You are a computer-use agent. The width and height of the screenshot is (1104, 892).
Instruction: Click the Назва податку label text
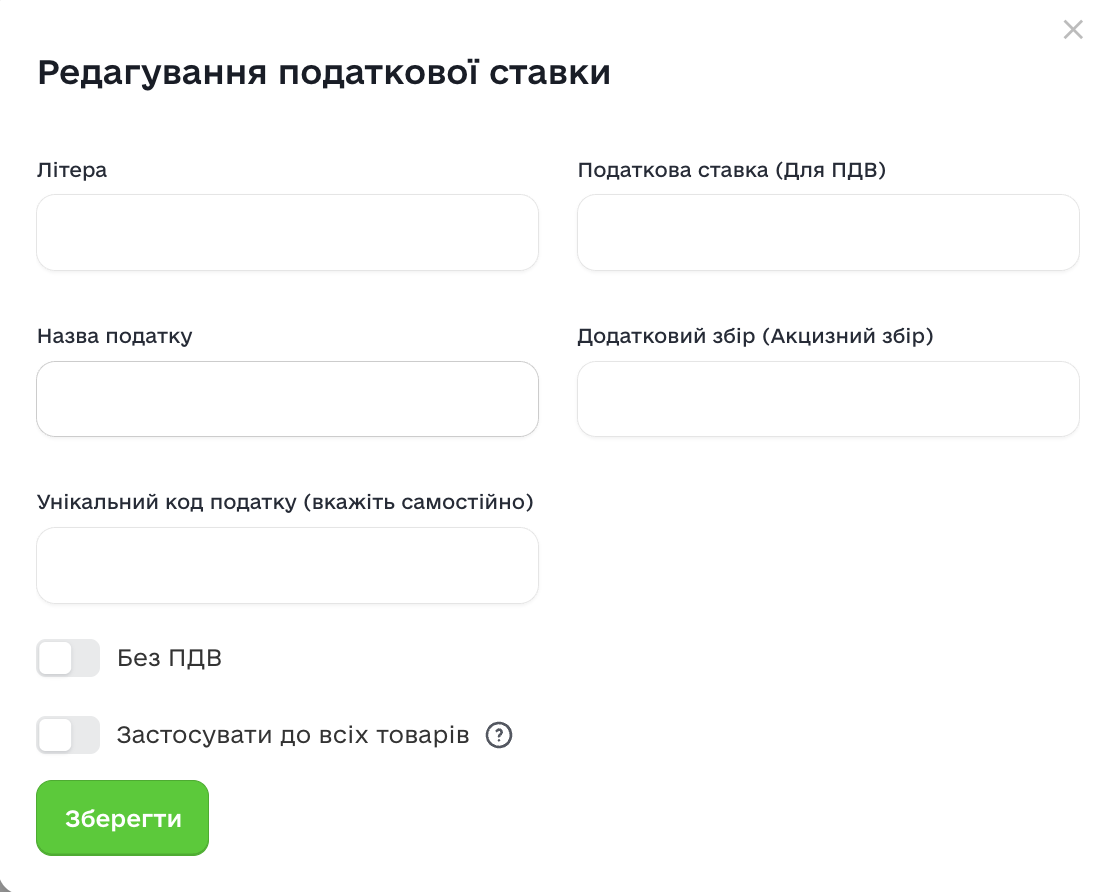[x=115, y=336]
